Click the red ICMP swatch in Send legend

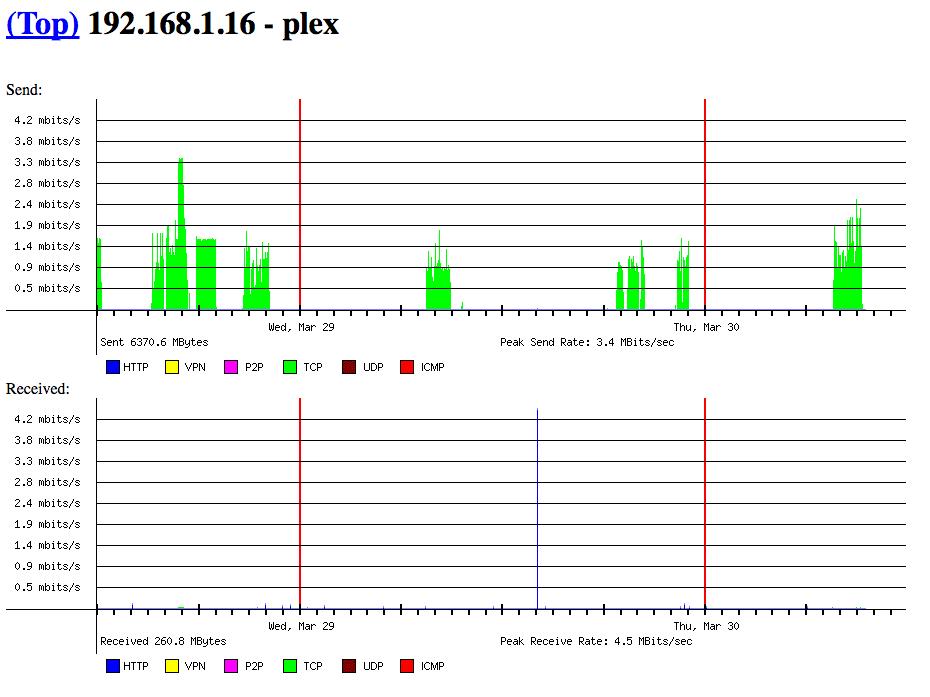pyautogui.click(x=407, y=367)
